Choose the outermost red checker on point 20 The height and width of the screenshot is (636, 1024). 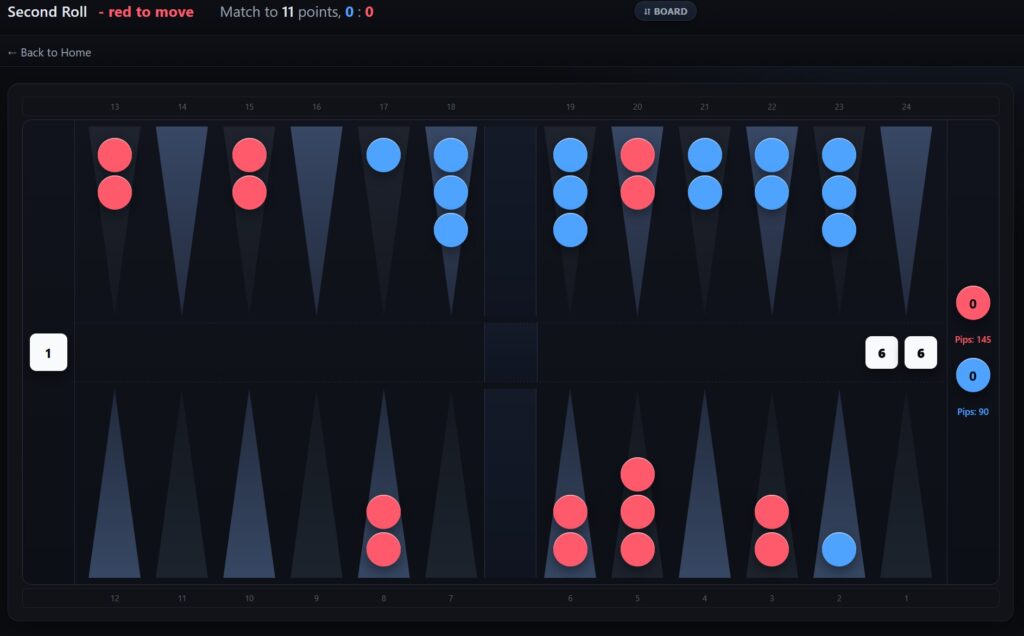(637, 192)
